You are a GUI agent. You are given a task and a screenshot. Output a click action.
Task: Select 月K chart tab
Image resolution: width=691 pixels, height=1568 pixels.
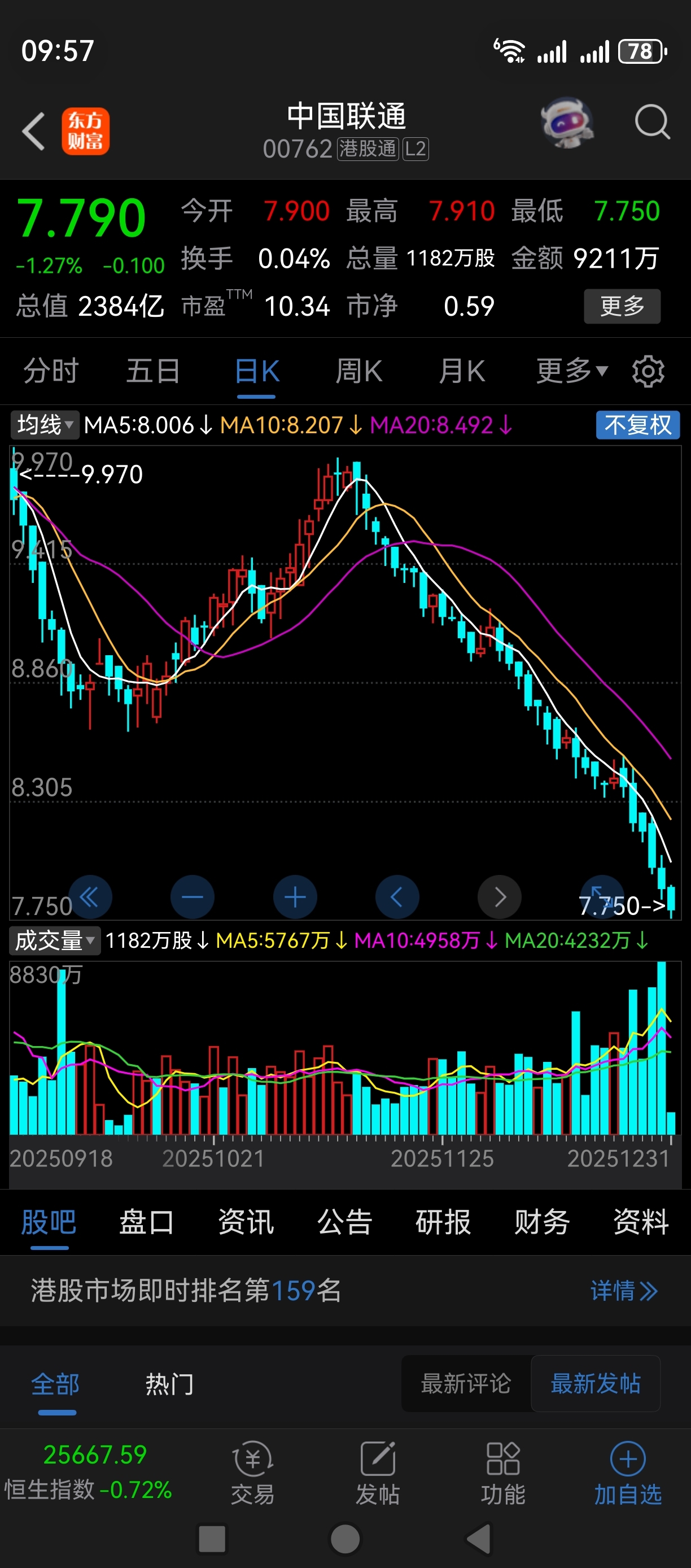(x=462, y=371)
